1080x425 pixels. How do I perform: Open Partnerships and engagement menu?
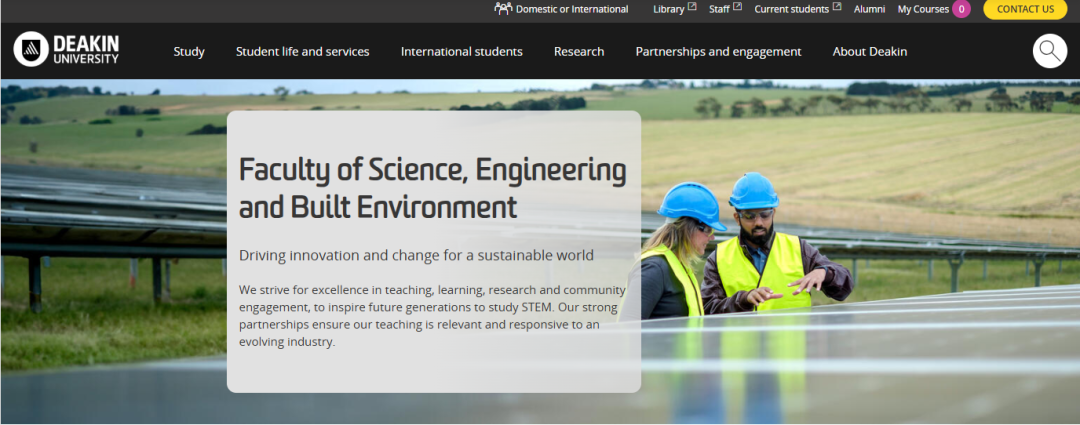pyautogui.click(x=718, y=52)
